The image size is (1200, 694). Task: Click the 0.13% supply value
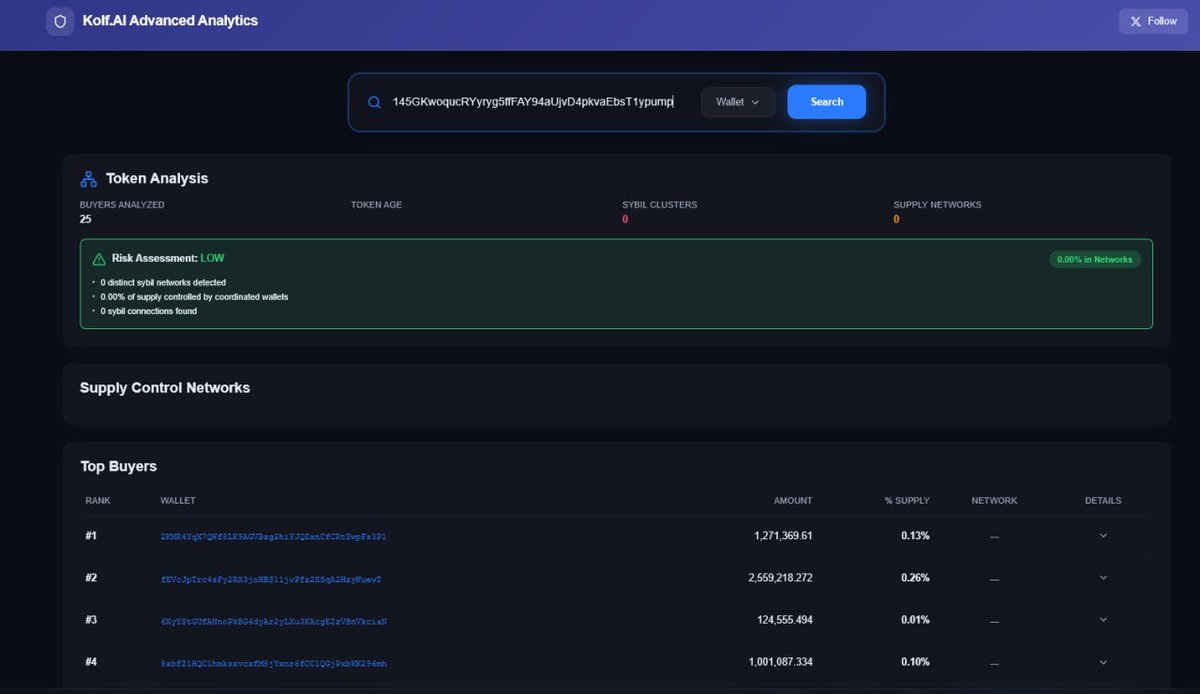915,536
